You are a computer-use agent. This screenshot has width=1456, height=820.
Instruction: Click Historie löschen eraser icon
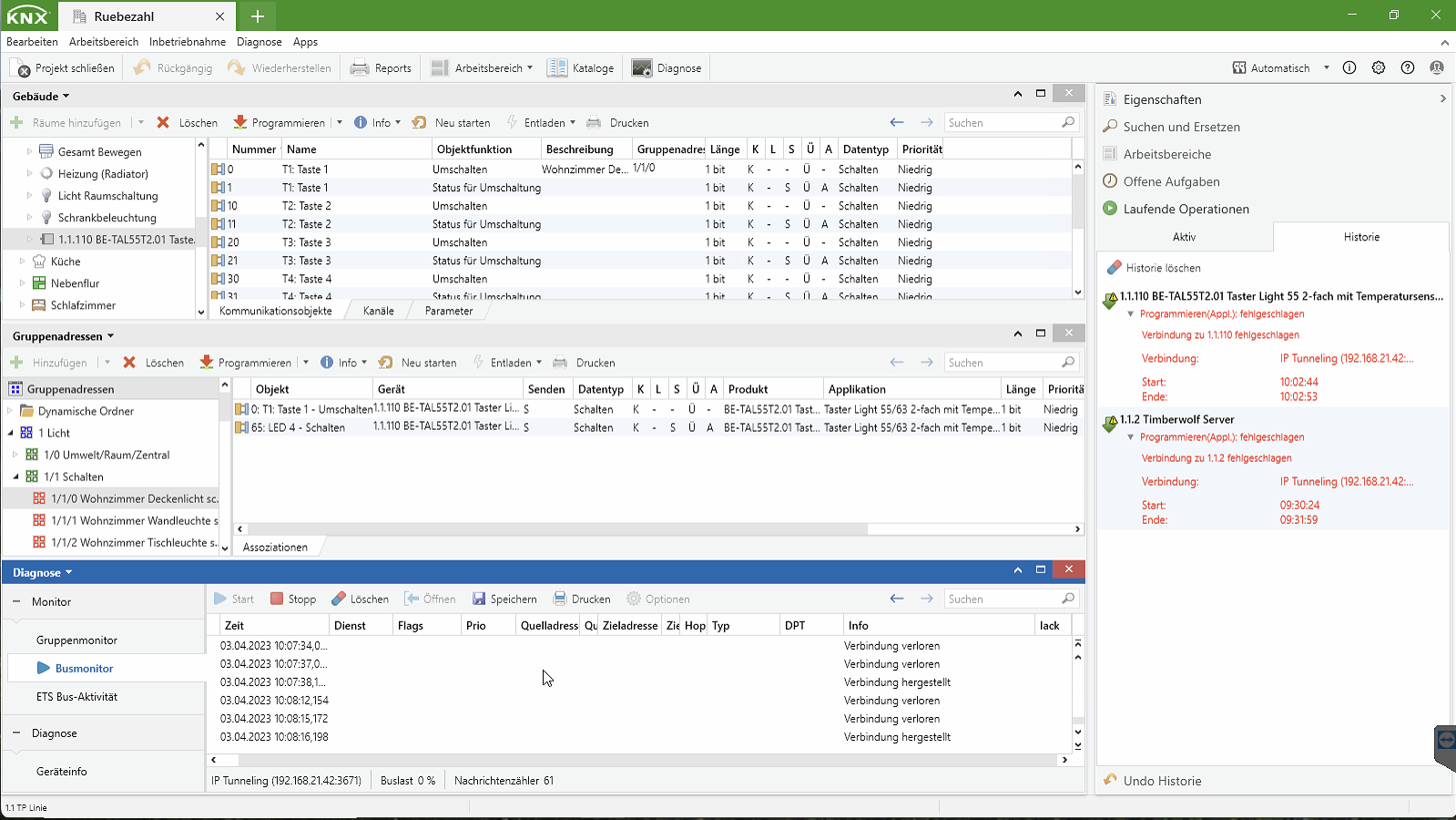1114,268
